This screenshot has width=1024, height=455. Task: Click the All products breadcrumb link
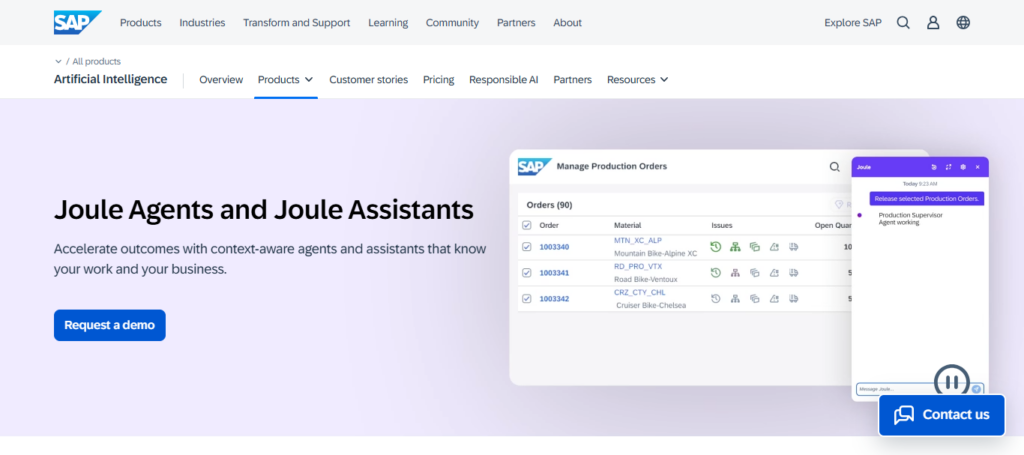pyautogui.click(x=97, y=61)
